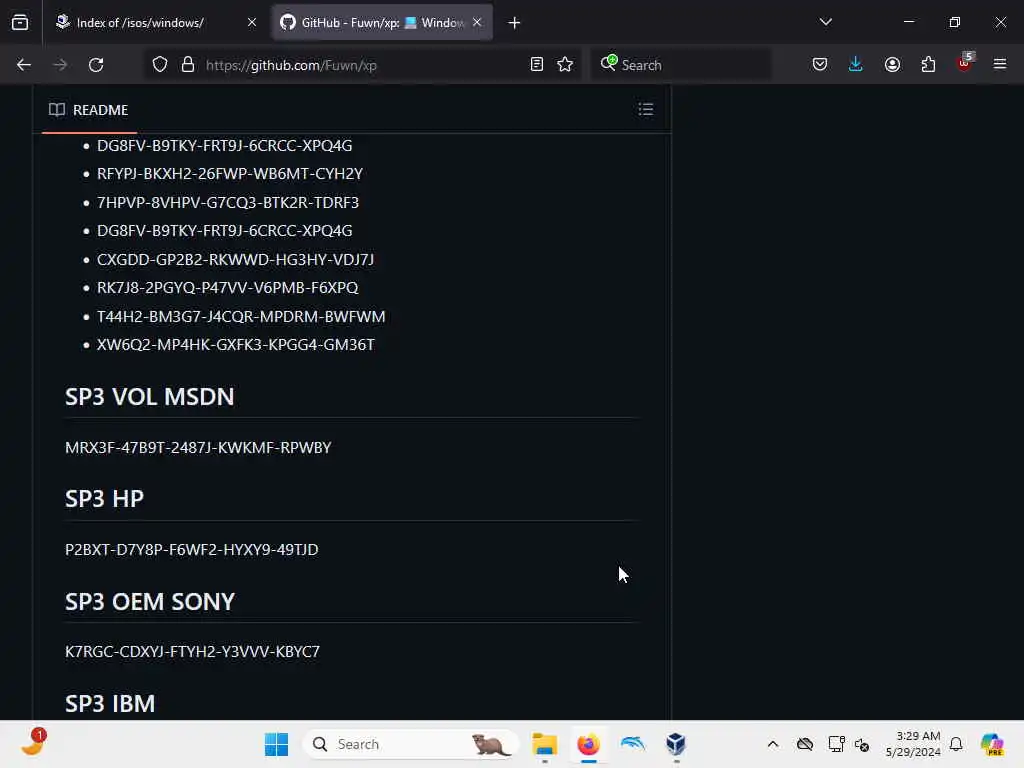Image resolution: width=1024 pixels, height=768 pixels.
Task: Go back to previous page
Action: 24,65
